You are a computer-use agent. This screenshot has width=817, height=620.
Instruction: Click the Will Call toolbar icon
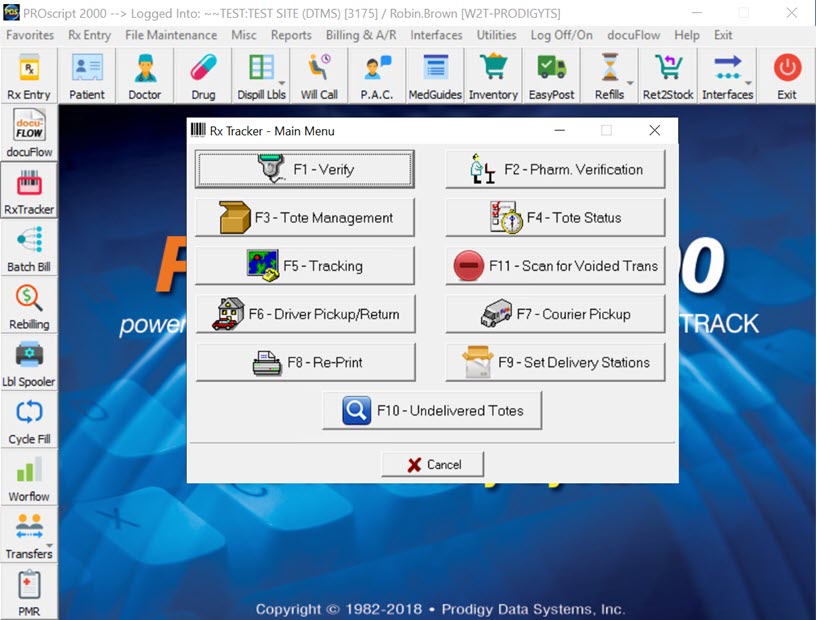click(319, 77)
